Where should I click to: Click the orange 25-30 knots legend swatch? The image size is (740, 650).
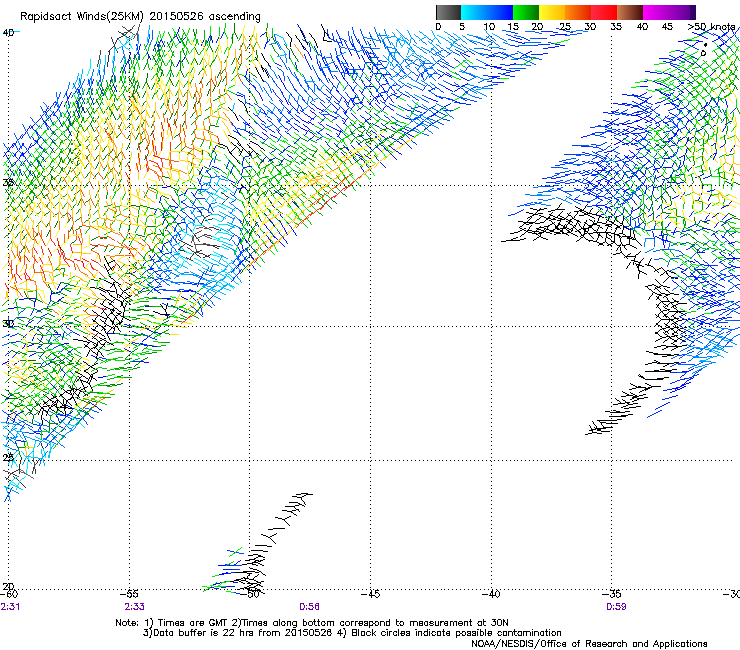(578, 12)
